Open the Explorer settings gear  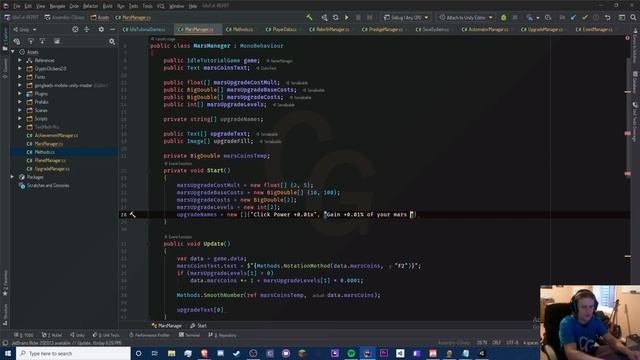101,29
